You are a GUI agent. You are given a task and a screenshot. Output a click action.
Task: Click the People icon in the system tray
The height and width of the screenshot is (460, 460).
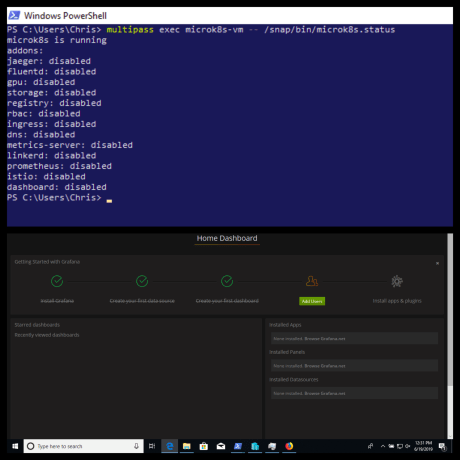tap(370, 446)
